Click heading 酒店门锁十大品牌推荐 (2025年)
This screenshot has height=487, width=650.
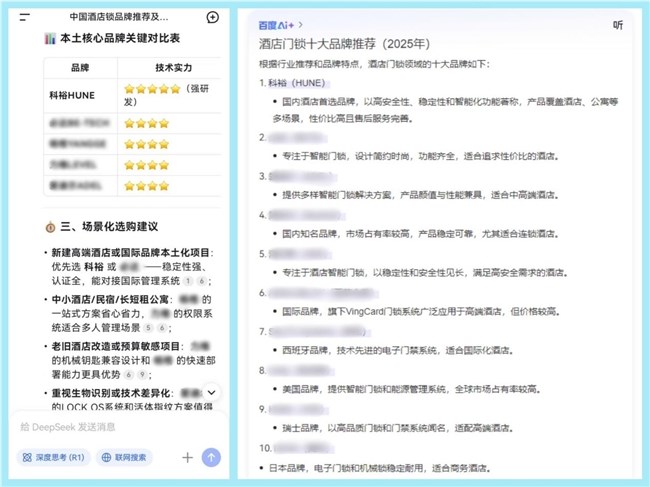pyautogui.click(x=344, y=44)
